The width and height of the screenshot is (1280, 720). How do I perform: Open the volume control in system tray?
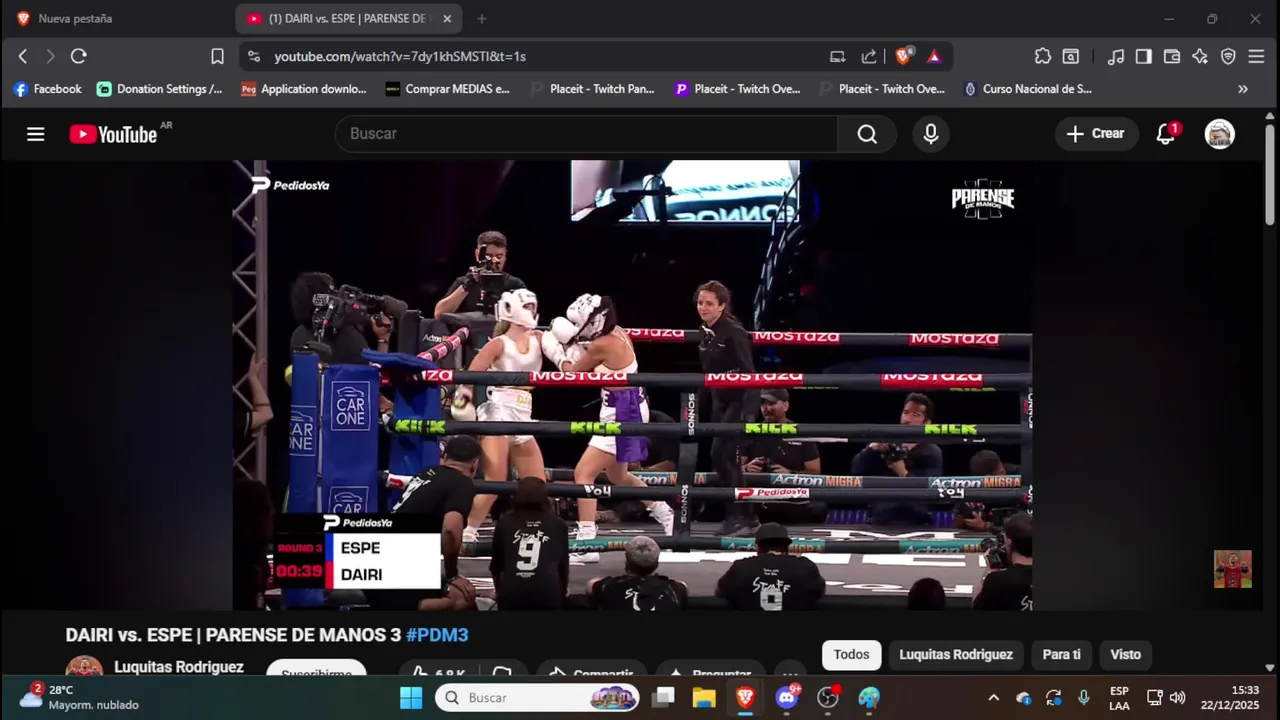[1178, 698]
